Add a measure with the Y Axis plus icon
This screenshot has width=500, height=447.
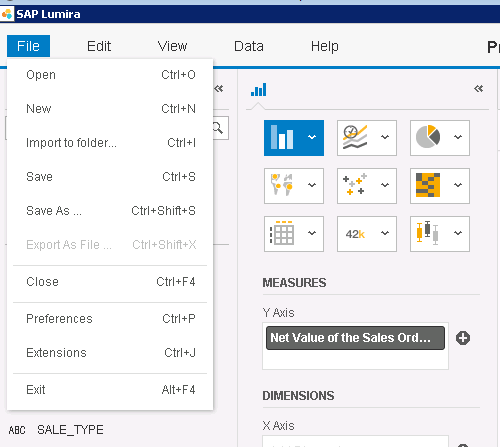(x=463, y=338)
